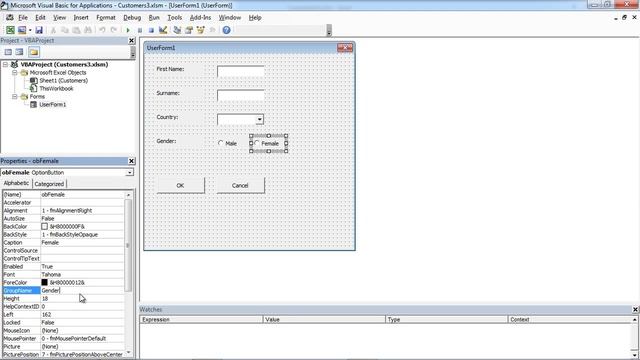Open Properties Window toolbar icon
This screenshot has height=360, width=640.
[189, 30]
